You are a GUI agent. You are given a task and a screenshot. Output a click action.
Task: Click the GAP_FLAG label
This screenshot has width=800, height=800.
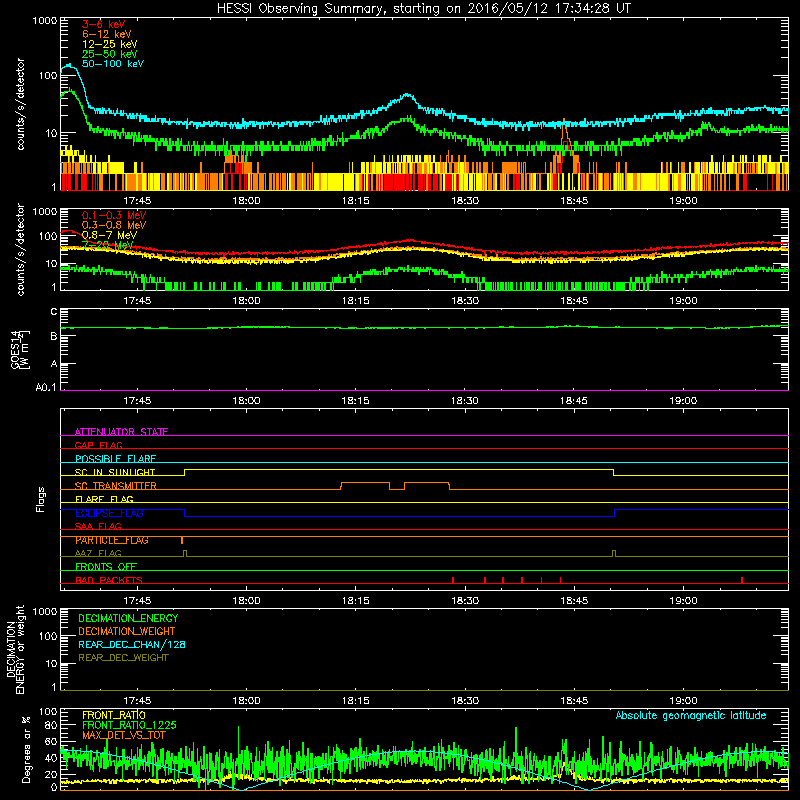pos(99,445)
